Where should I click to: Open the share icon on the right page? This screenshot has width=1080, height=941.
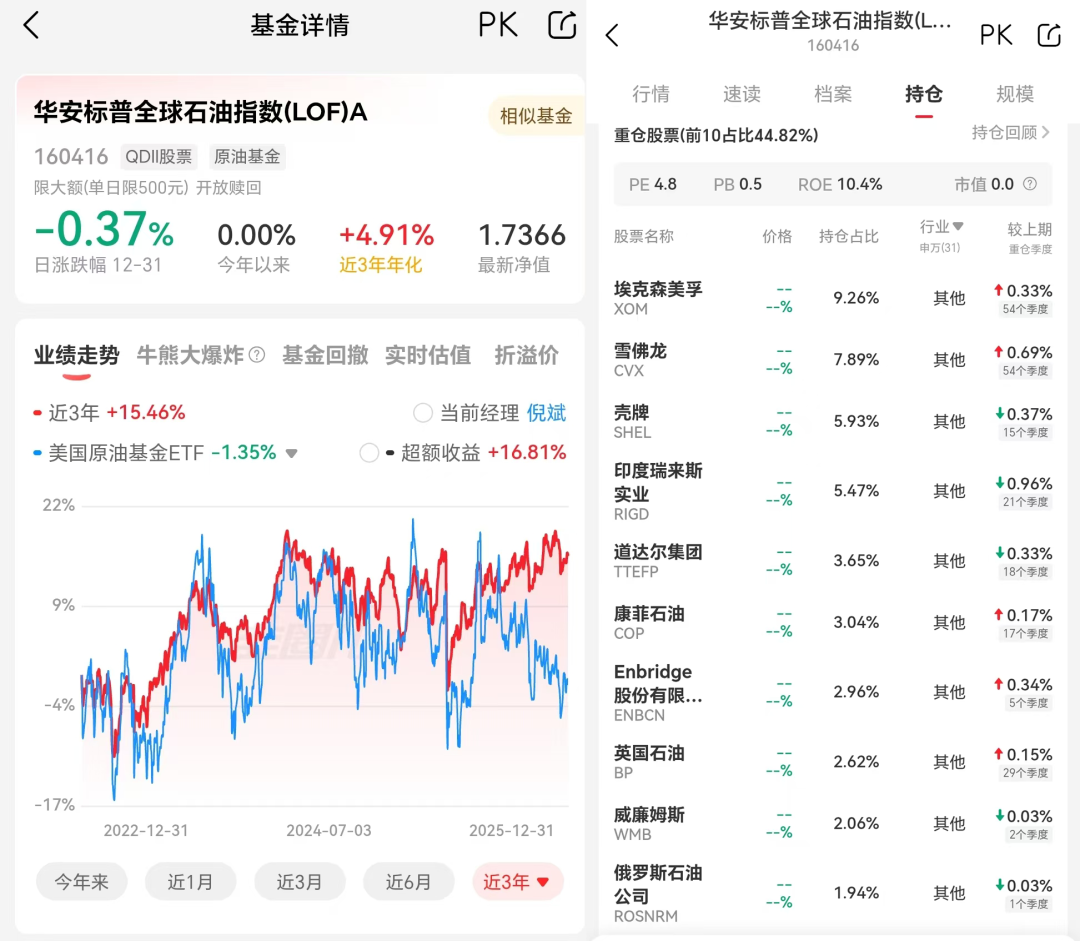coord(1048,34)
